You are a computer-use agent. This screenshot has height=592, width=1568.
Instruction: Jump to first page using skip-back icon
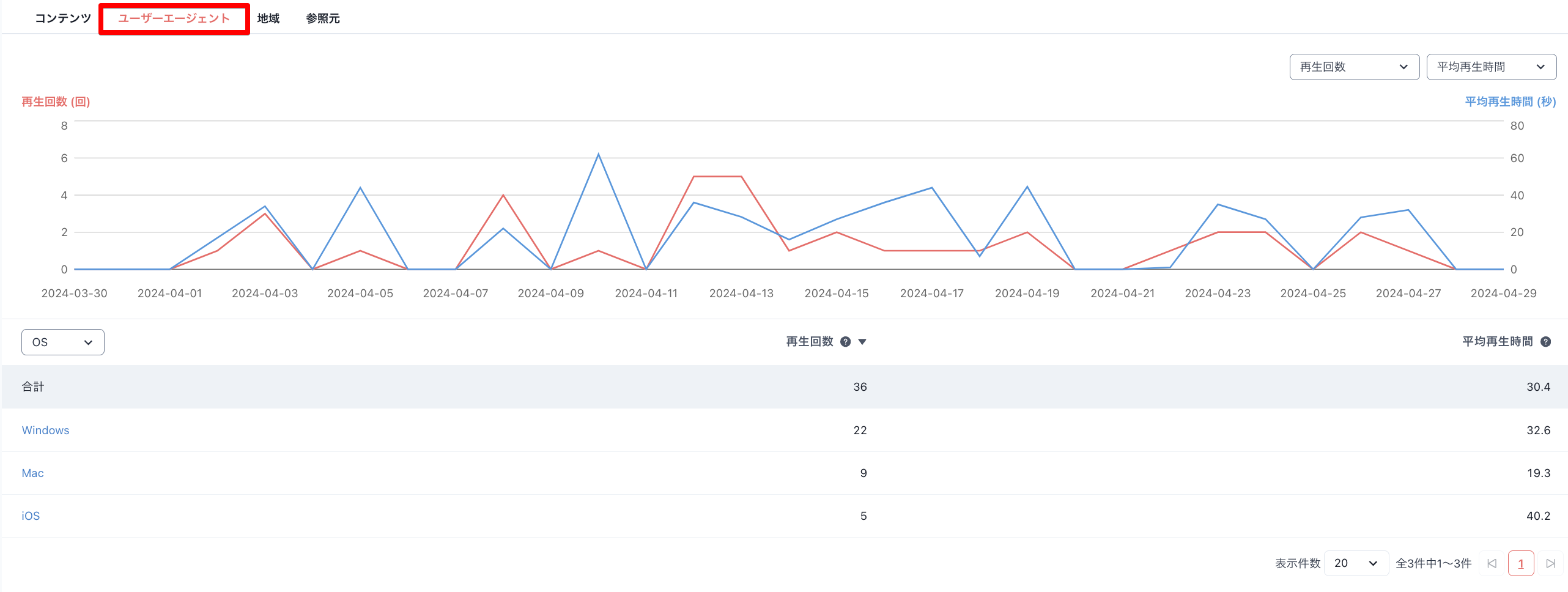click(1493, 563)
